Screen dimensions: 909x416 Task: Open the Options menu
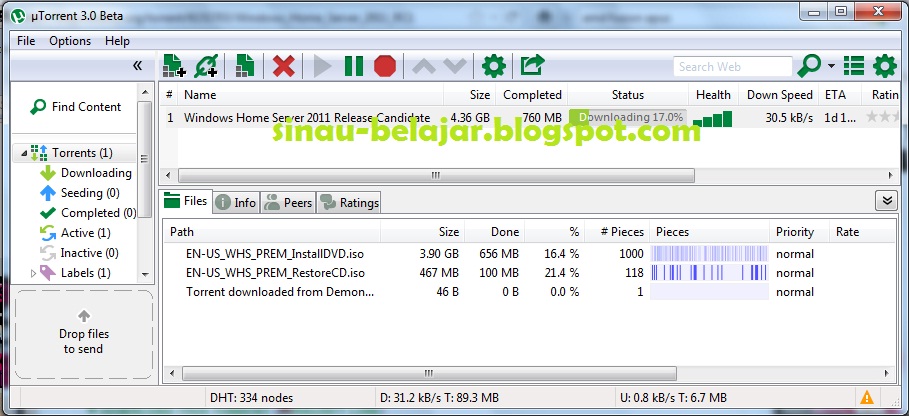70,41
